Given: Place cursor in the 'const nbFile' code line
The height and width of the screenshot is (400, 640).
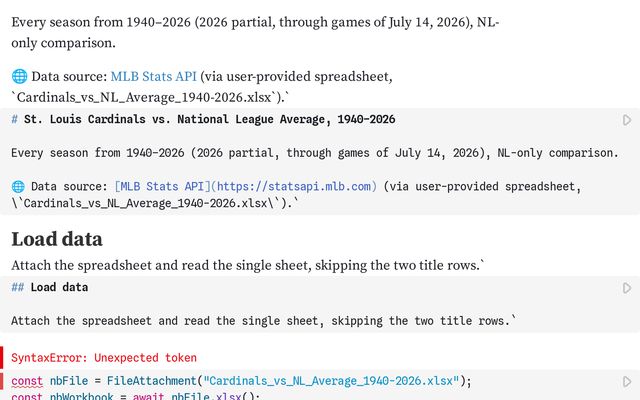Looking at the screenshot, I should [241, 381].
